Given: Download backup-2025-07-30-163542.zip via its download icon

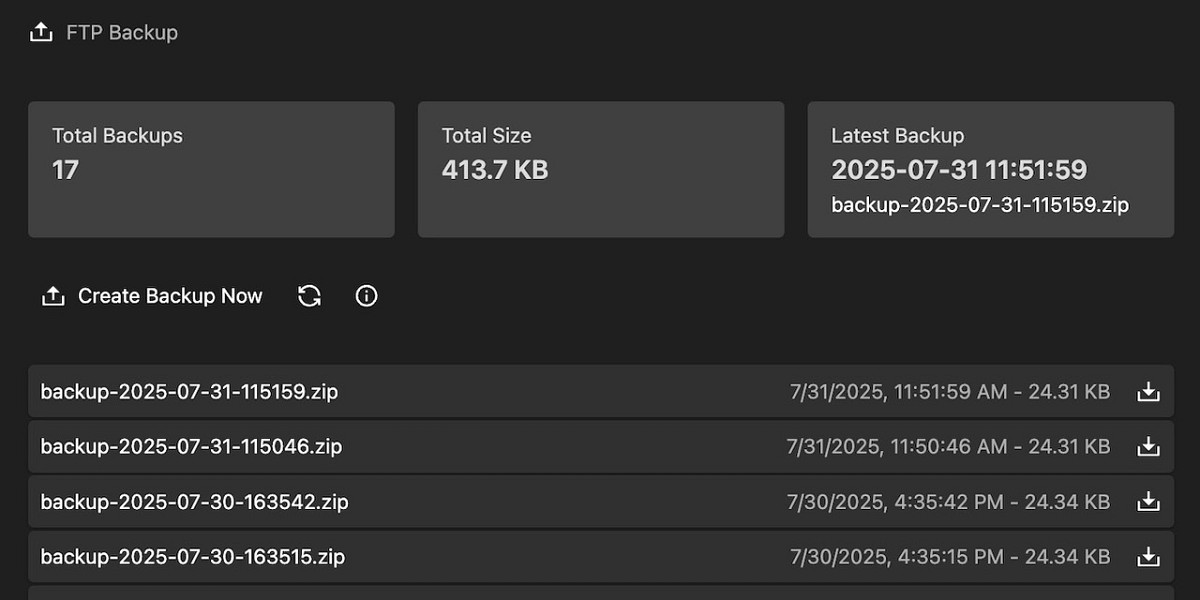Looking at the screenshot, I should 1149,502.
